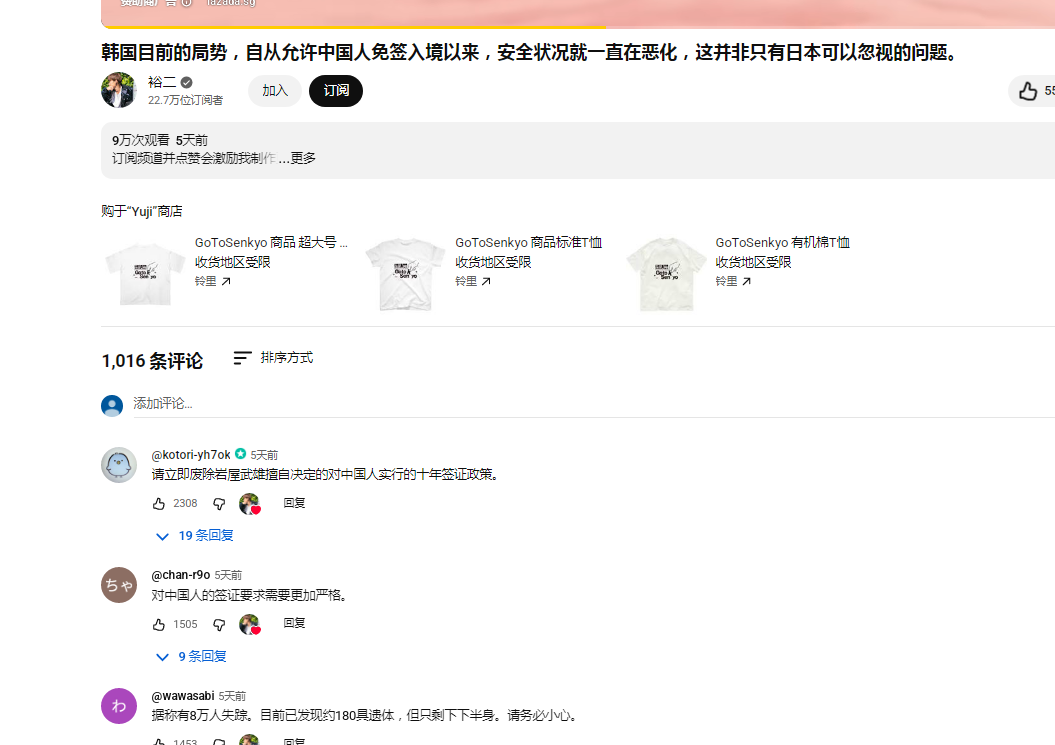Open the sort comments icon
Viewport: 1055px width, 745px height.
(x=242, y=358)
